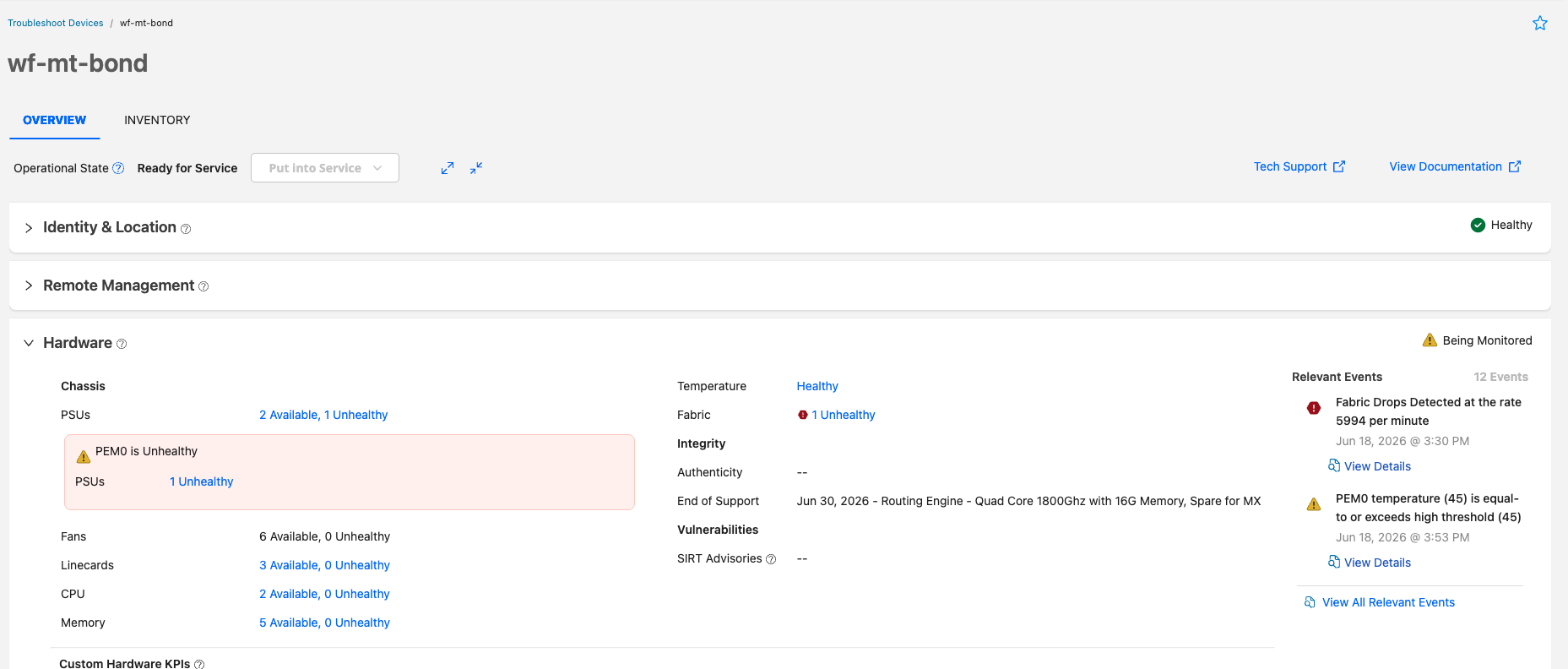Viewport: 1568px width, 669px height.
Task: Click warning icon in PEM0 is Unhealthy box
Action: 83,457
